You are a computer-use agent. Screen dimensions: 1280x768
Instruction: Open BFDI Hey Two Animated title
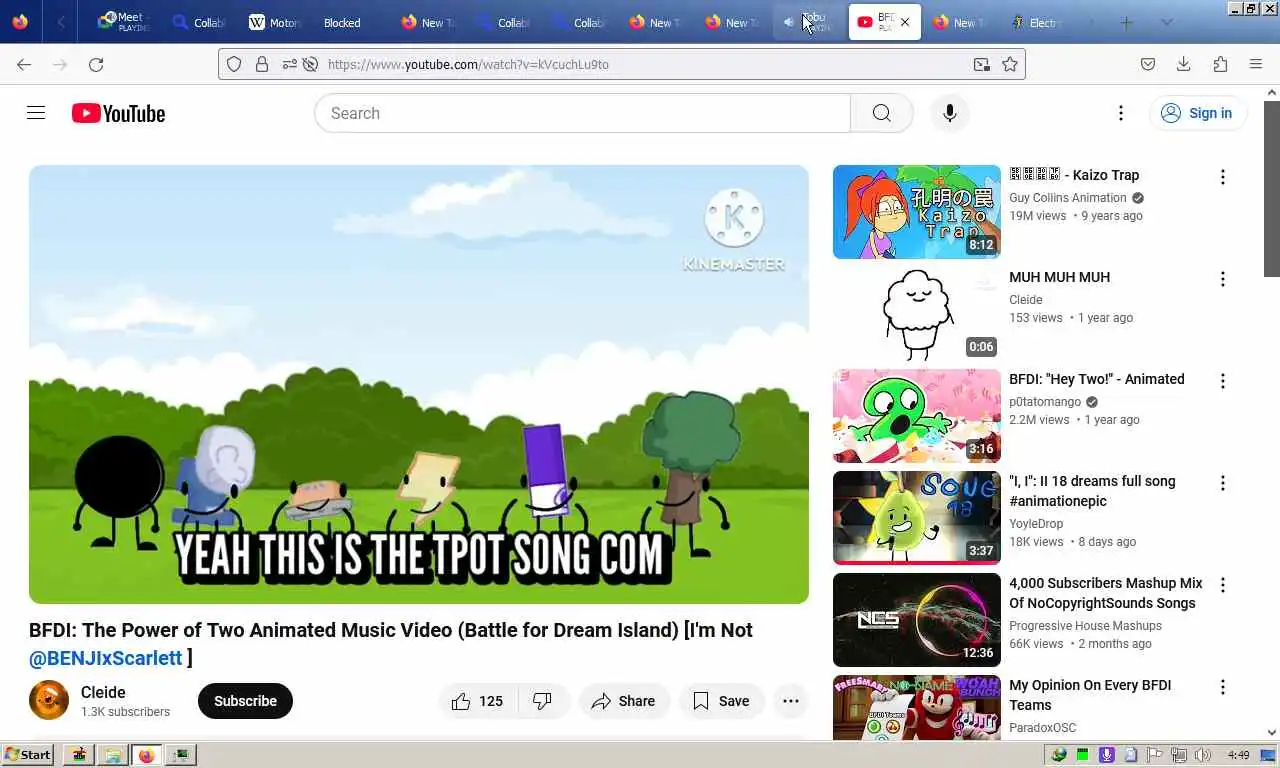pyautogui.click(x=1097, y=379)
